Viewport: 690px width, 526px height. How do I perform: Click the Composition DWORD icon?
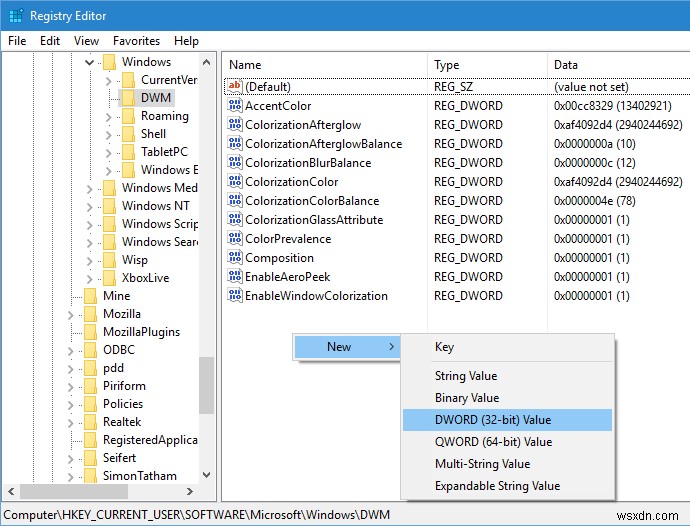click(x=235, y=257)
